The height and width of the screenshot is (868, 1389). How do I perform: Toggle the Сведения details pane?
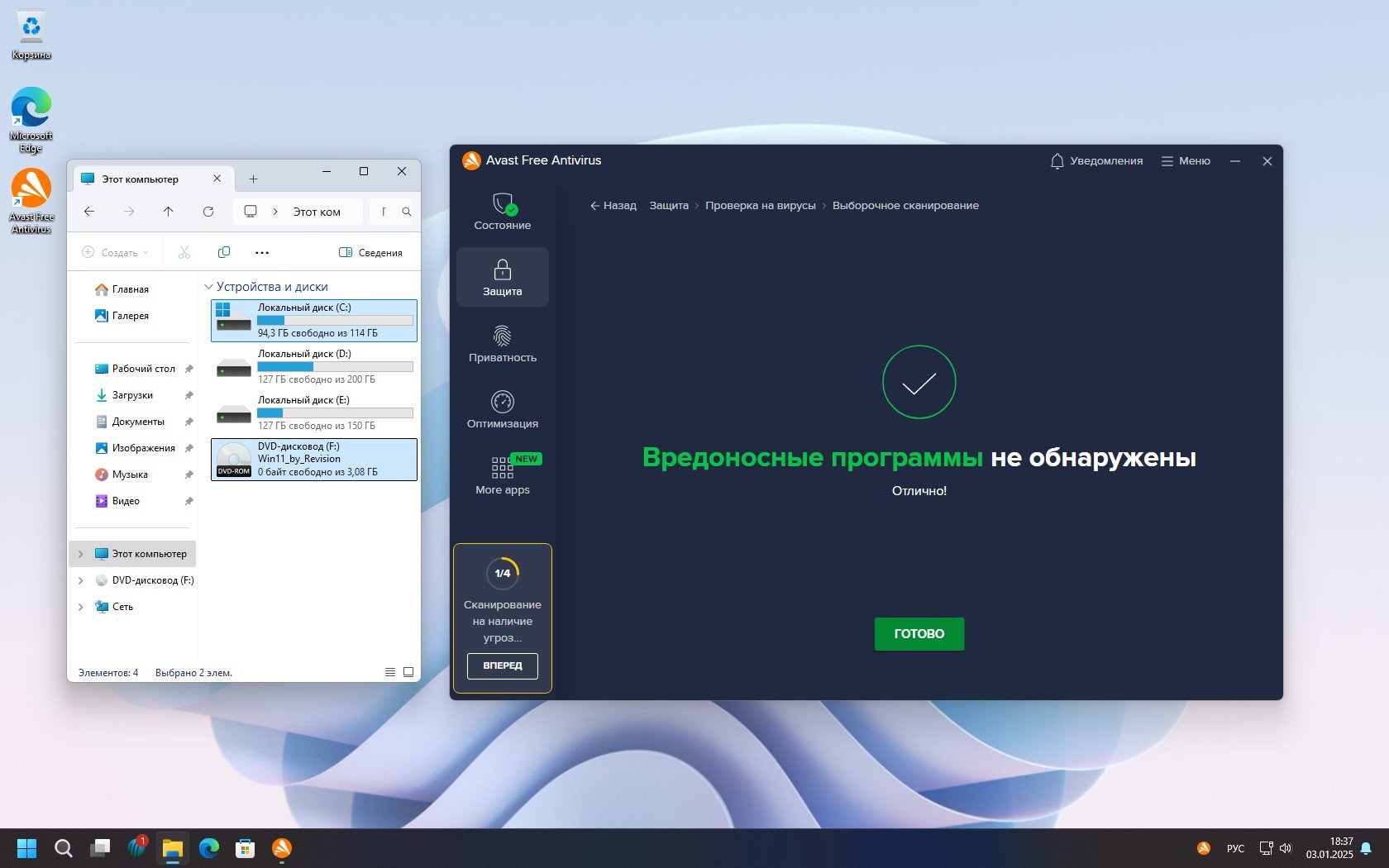(370, 252)
